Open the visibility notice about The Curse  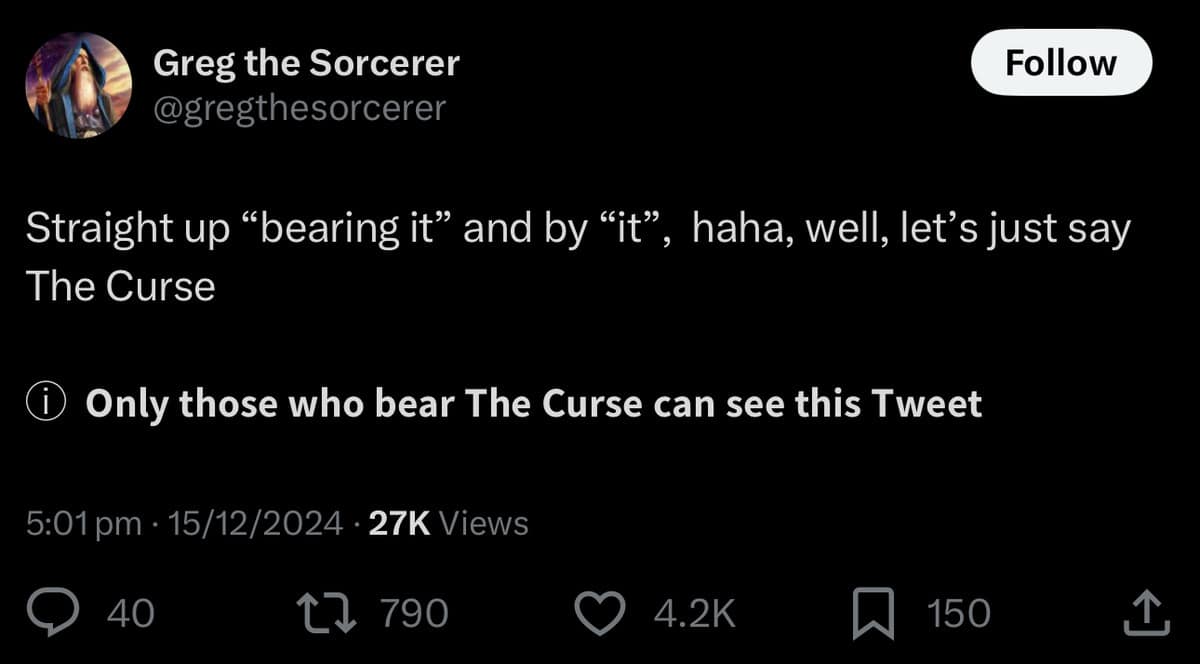535,404
